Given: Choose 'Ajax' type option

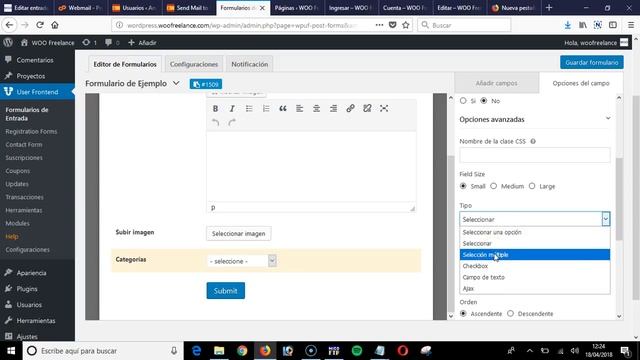Looking at the screenshot, I should coord(535,288).
